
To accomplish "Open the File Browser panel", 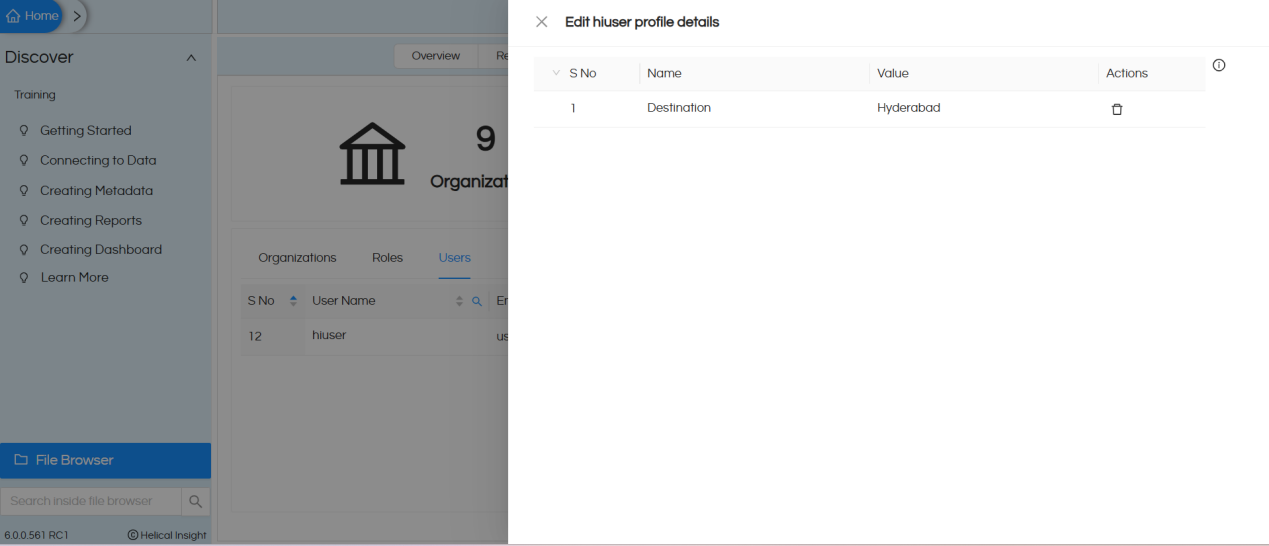I will tap(105, 460).
